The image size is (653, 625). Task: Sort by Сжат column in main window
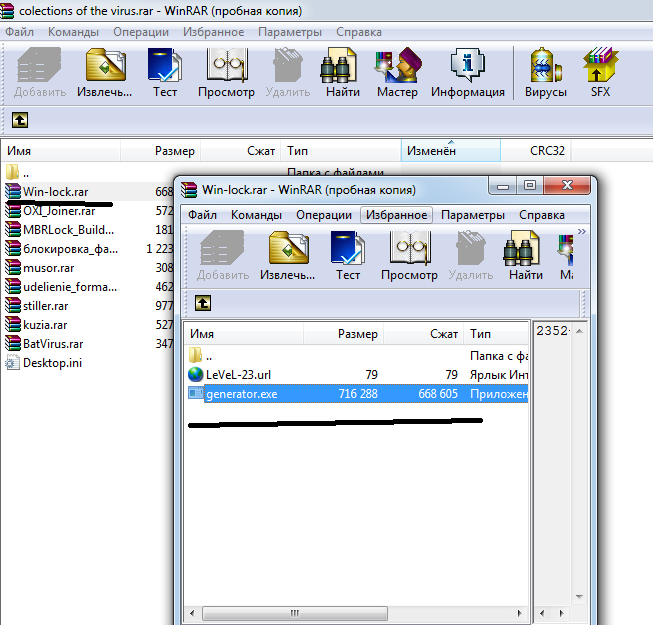[x=241, y=151]
